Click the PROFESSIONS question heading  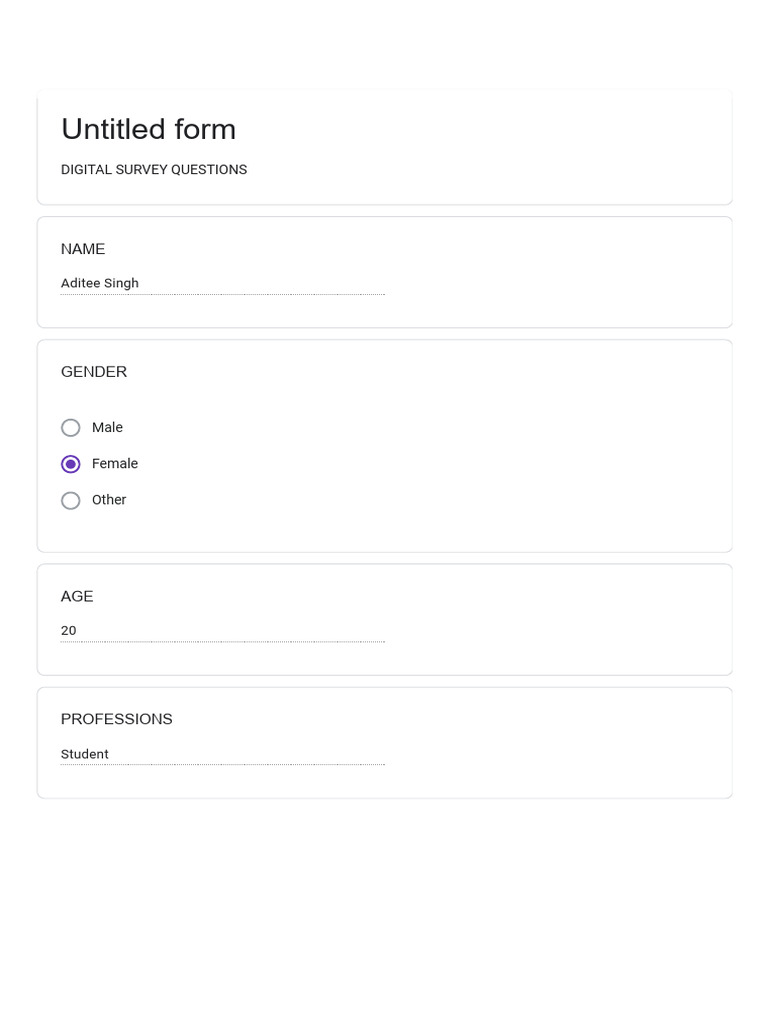(x=117, y=719)
